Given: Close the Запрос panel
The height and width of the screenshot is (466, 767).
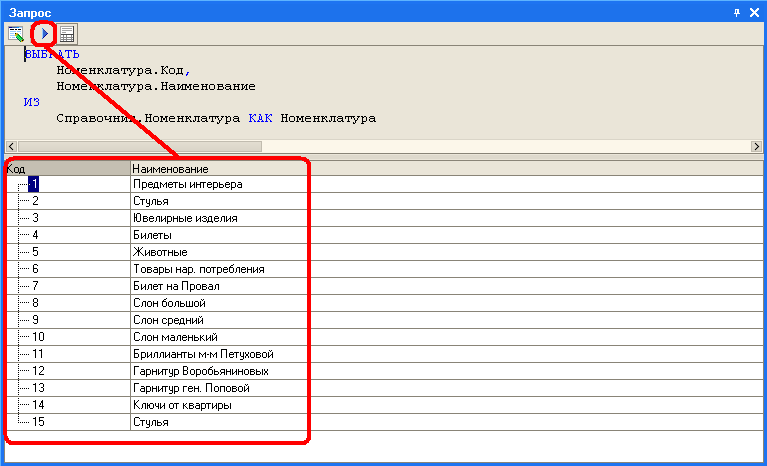Looking at the screenshot, I should (754, 13).
